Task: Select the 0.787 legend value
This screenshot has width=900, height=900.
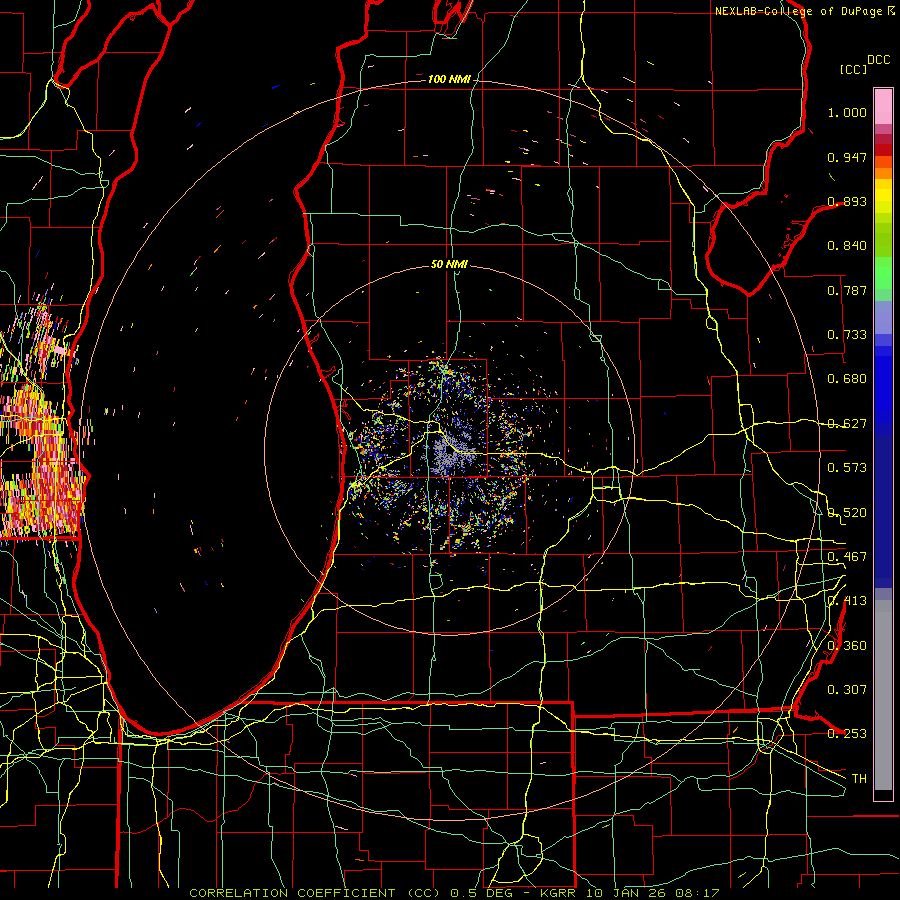Action: [x=847, y=290]
